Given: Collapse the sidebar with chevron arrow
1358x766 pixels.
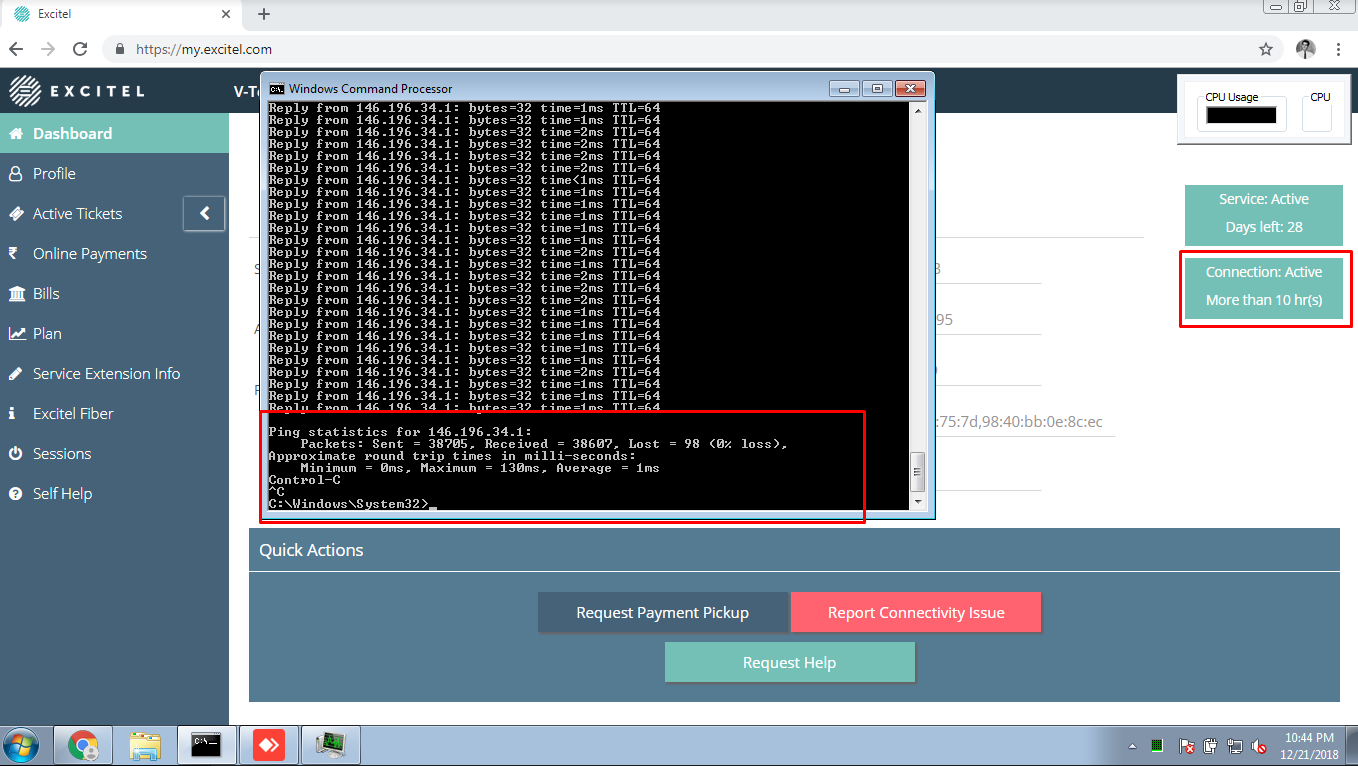Looking at the screenshot, I should [x=204, y=213].
